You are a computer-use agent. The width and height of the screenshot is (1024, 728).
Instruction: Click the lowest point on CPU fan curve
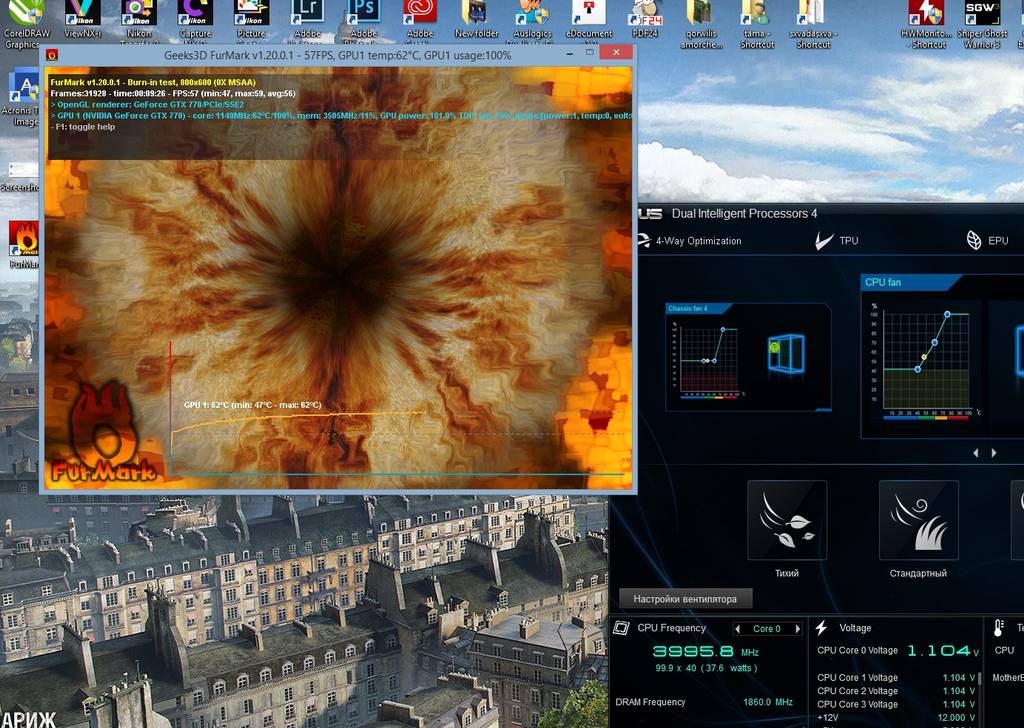coord(918,370)
